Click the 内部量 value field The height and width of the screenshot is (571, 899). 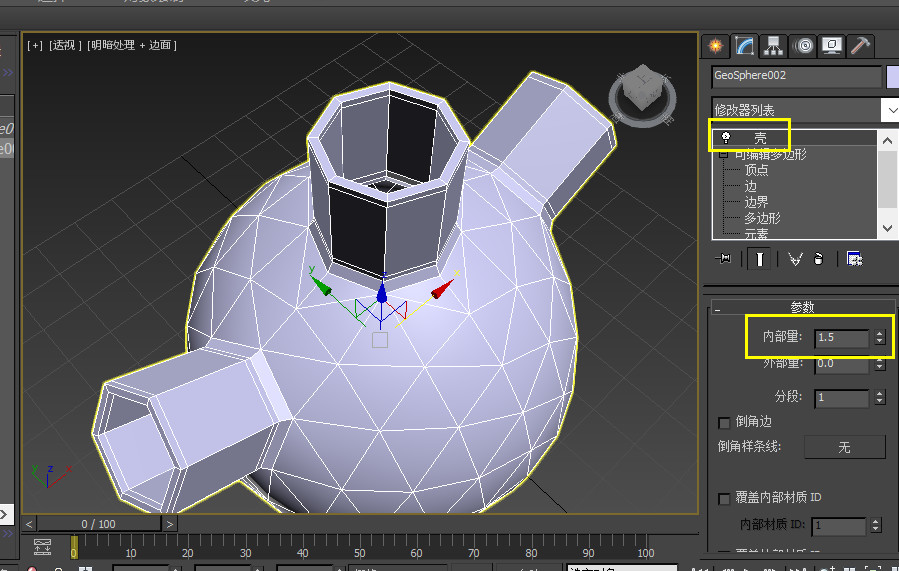840,338
